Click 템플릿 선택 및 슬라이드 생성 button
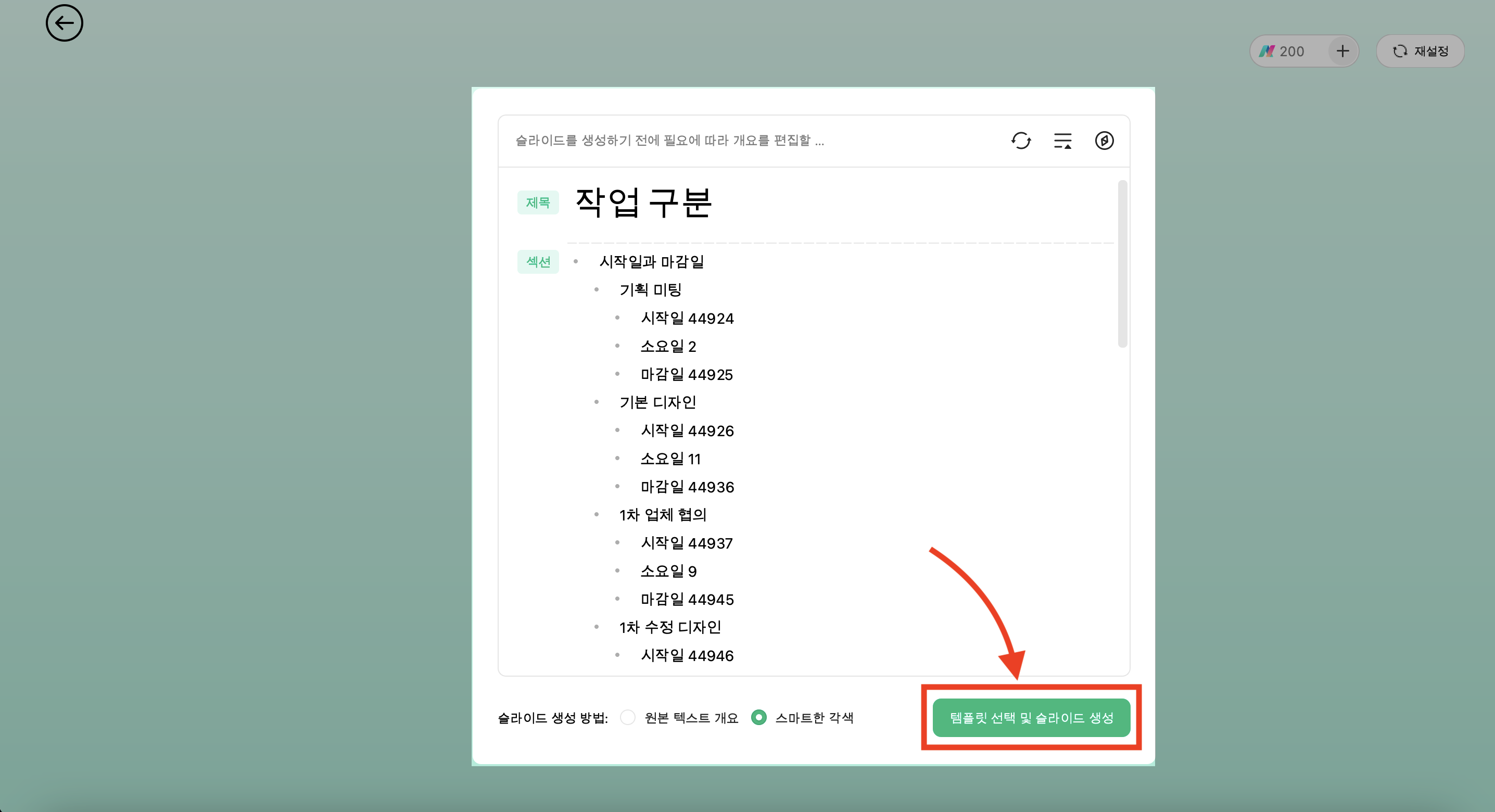 tap(1031, 717)
